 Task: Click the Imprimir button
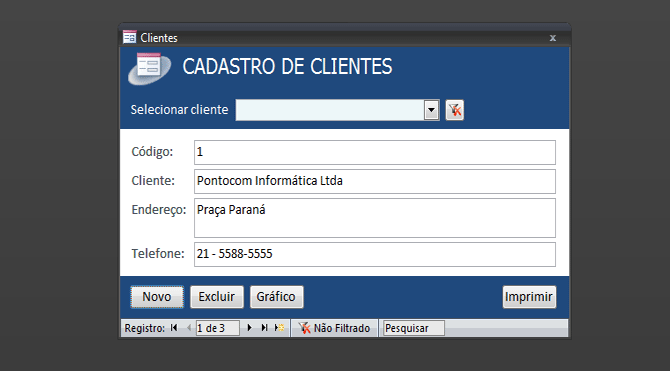[529, 297]
